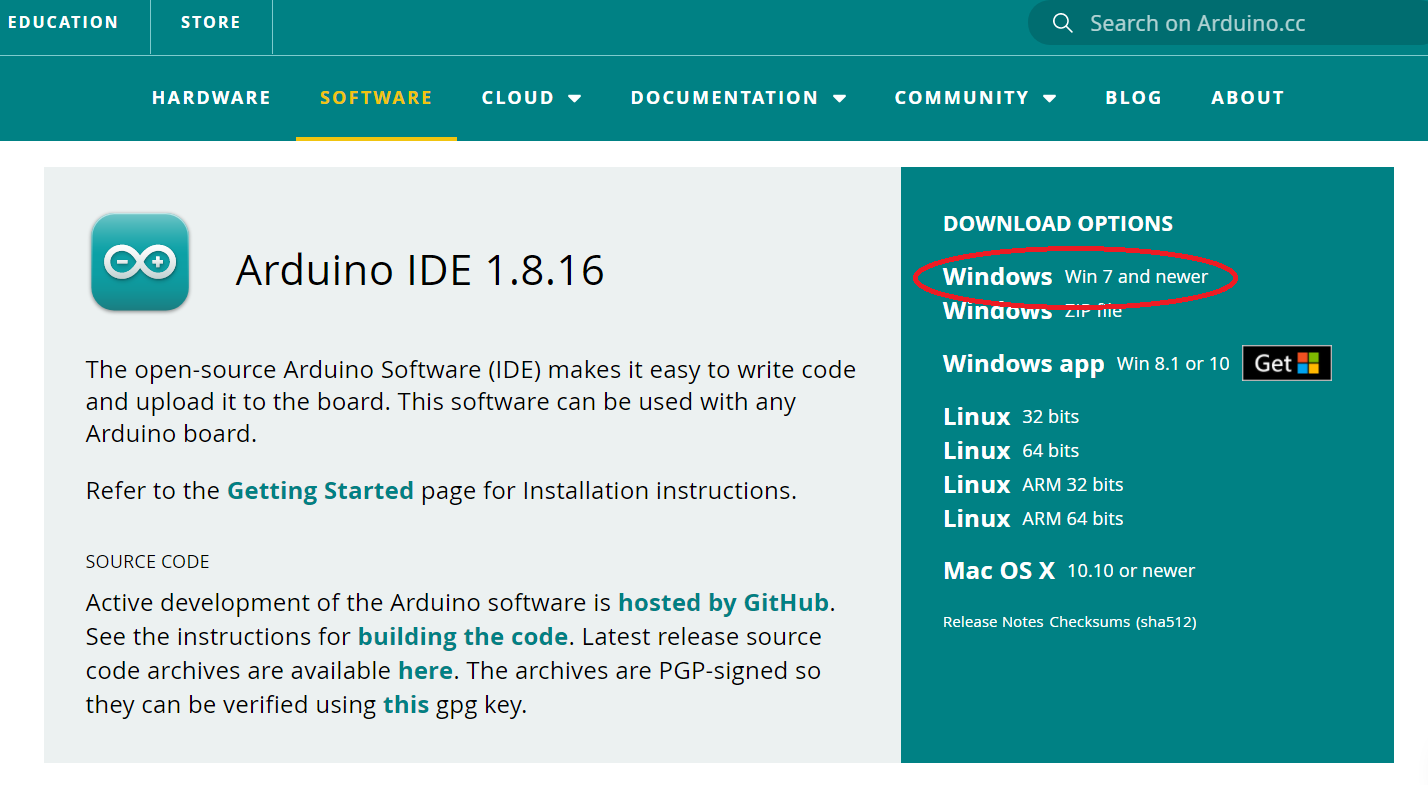This screenshot has width=1428, height=785.
Task: Click the search magnifier icon
Action: coord(1063,23)
